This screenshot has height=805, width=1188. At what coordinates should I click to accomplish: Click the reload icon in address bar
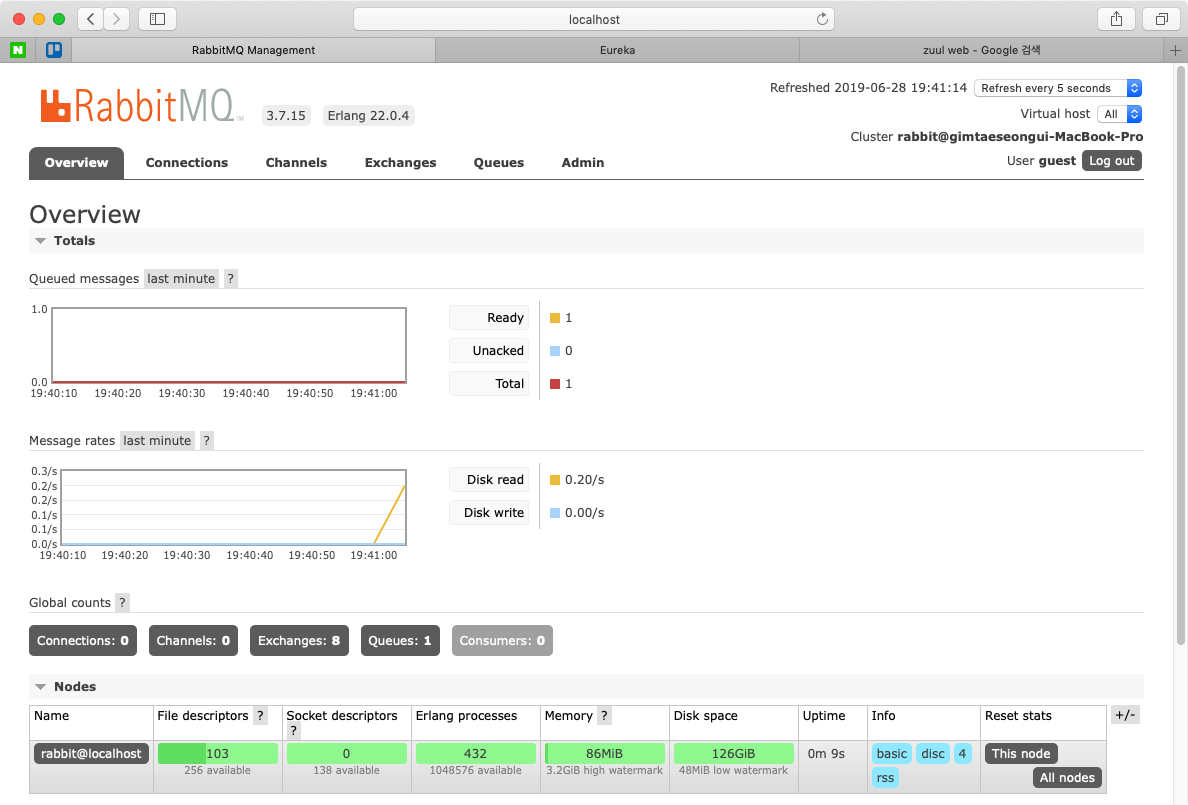point(822,19)
